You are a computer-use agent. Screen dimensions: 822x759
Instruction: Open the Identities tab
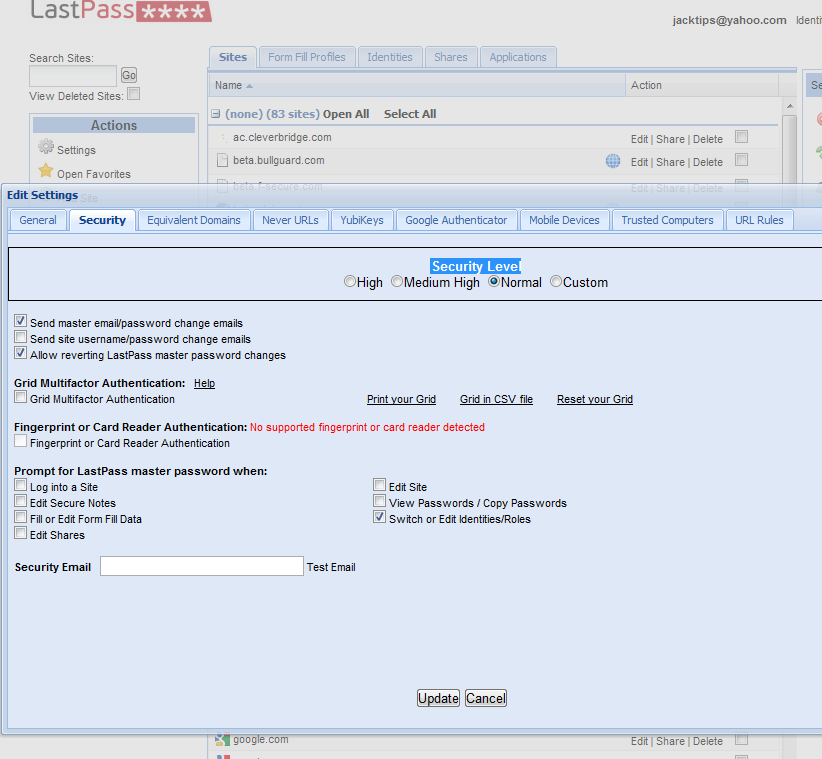[x=390, y=57]
